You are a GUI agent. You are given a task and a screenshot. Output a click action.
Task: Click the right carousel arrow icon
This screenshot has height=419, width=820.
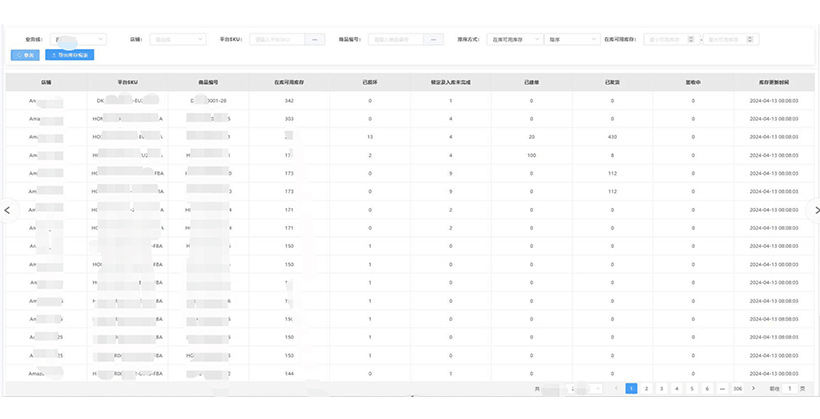[x=812, y=210]
